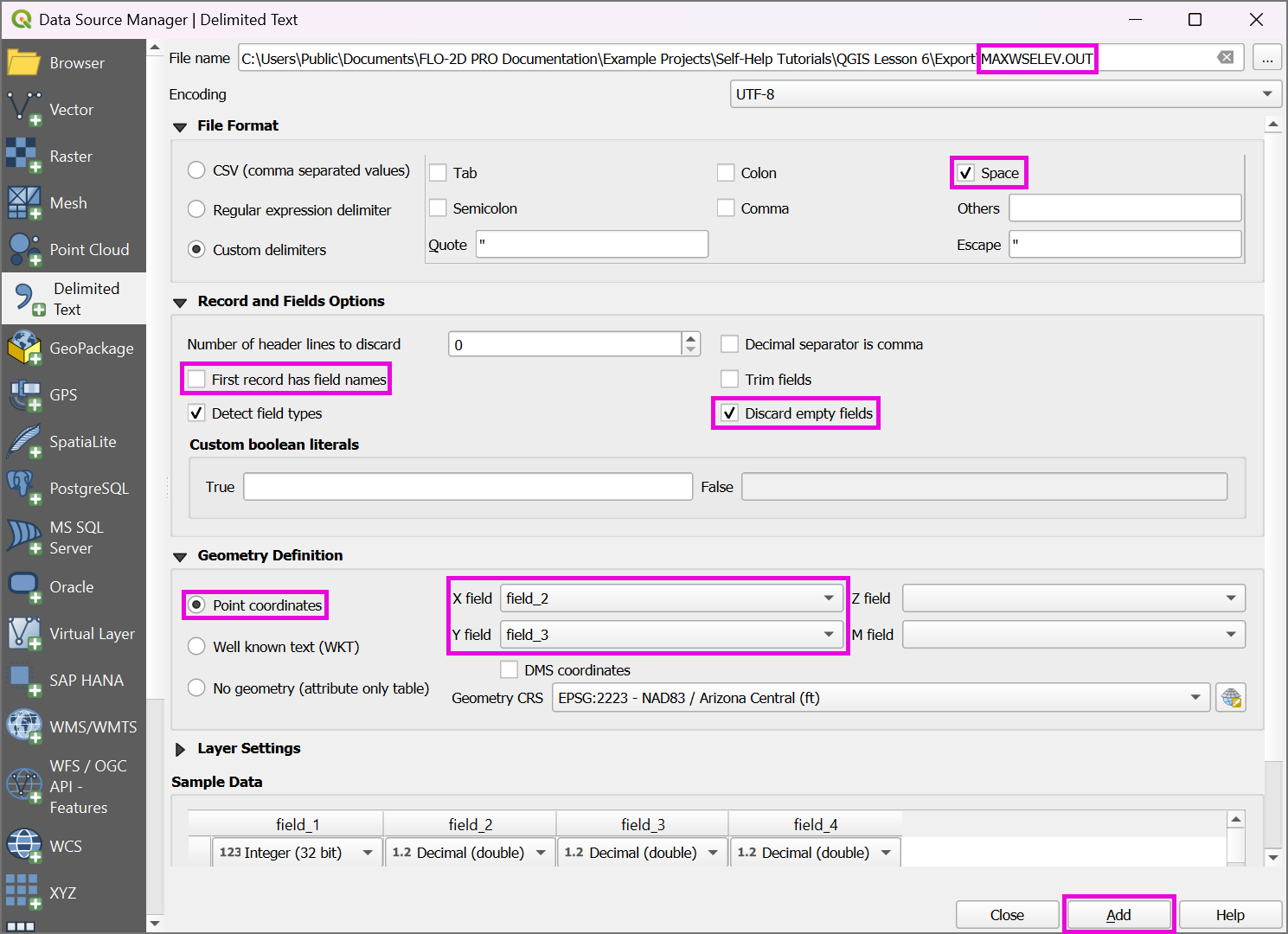This screenshot has height=934, width=1288.
Task: Select the Point Cloud icon
Action: point(23,250)
